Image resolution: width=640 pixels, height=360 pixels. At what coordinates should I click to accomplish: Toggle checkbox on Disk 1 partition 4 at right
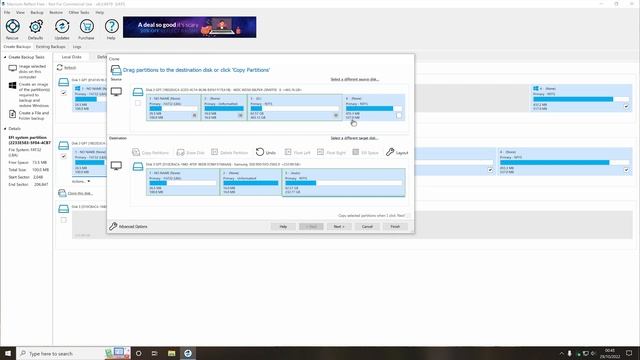[626, 107]
